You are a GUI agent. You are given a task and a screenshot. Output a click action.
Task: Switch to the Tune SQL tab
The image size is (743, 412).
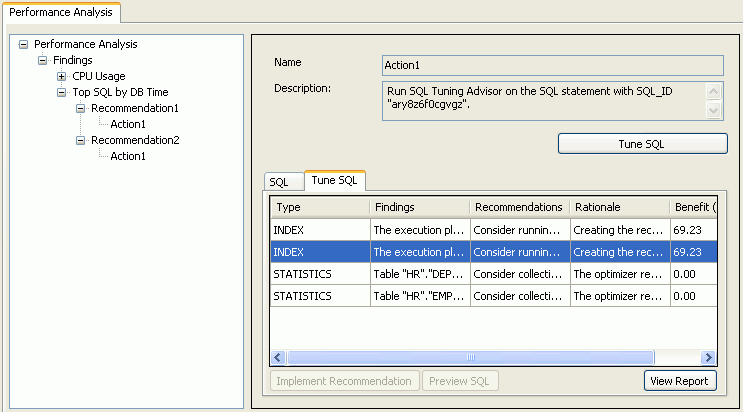pyautogui.click(x=335, y=180)
